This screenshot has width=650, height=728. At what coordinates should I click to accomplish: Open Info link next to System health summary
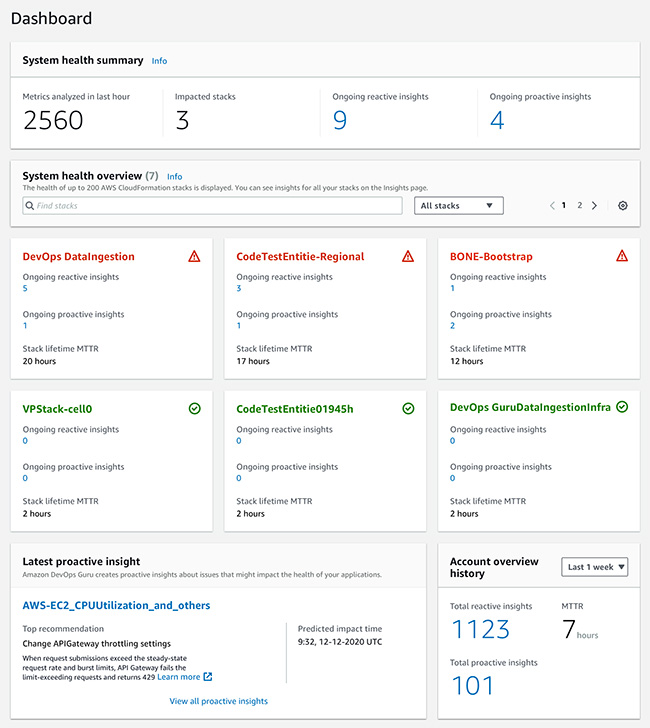point(159,61)
